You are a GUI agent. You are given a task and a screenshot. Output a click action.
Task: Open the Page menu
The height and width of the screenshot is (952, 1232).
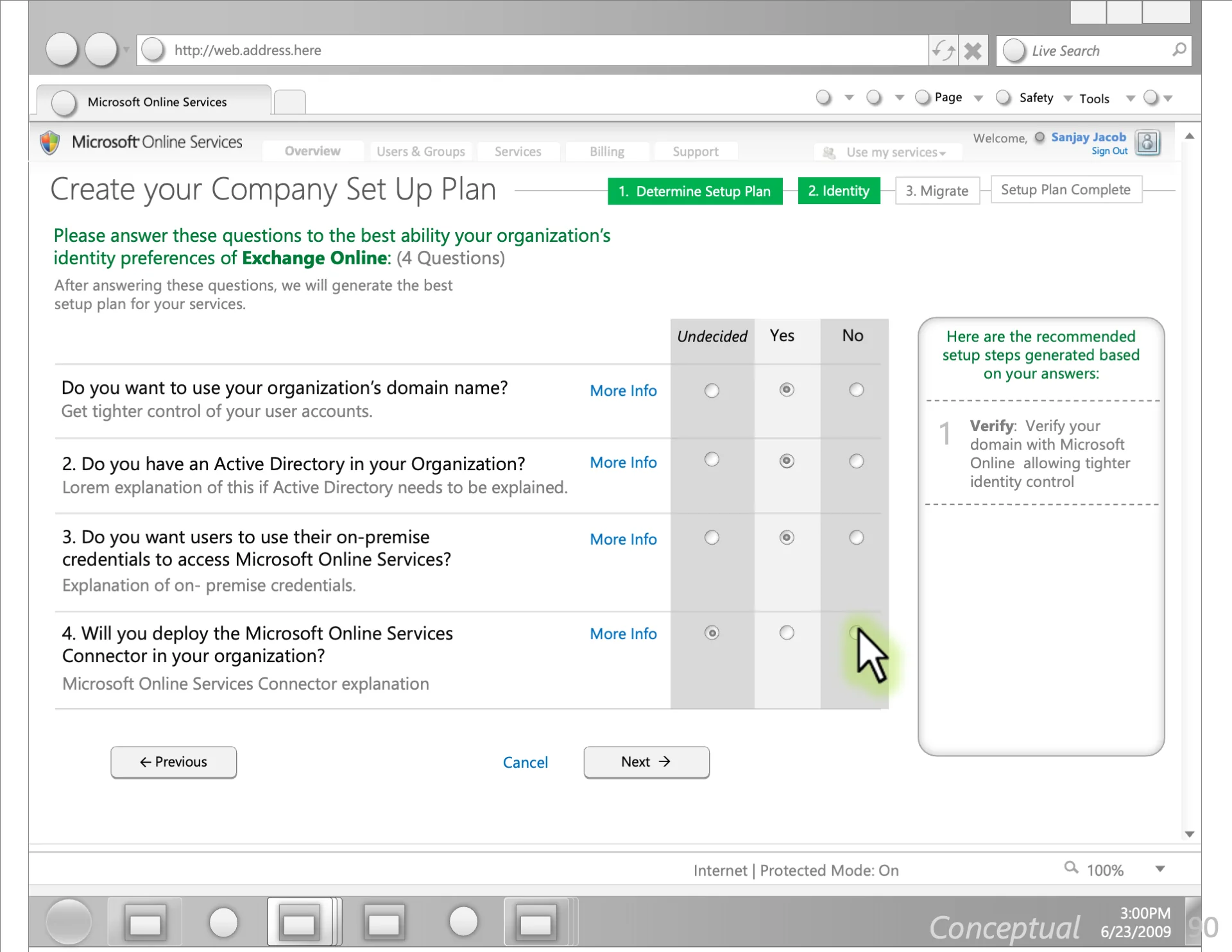tap(948, 97)
